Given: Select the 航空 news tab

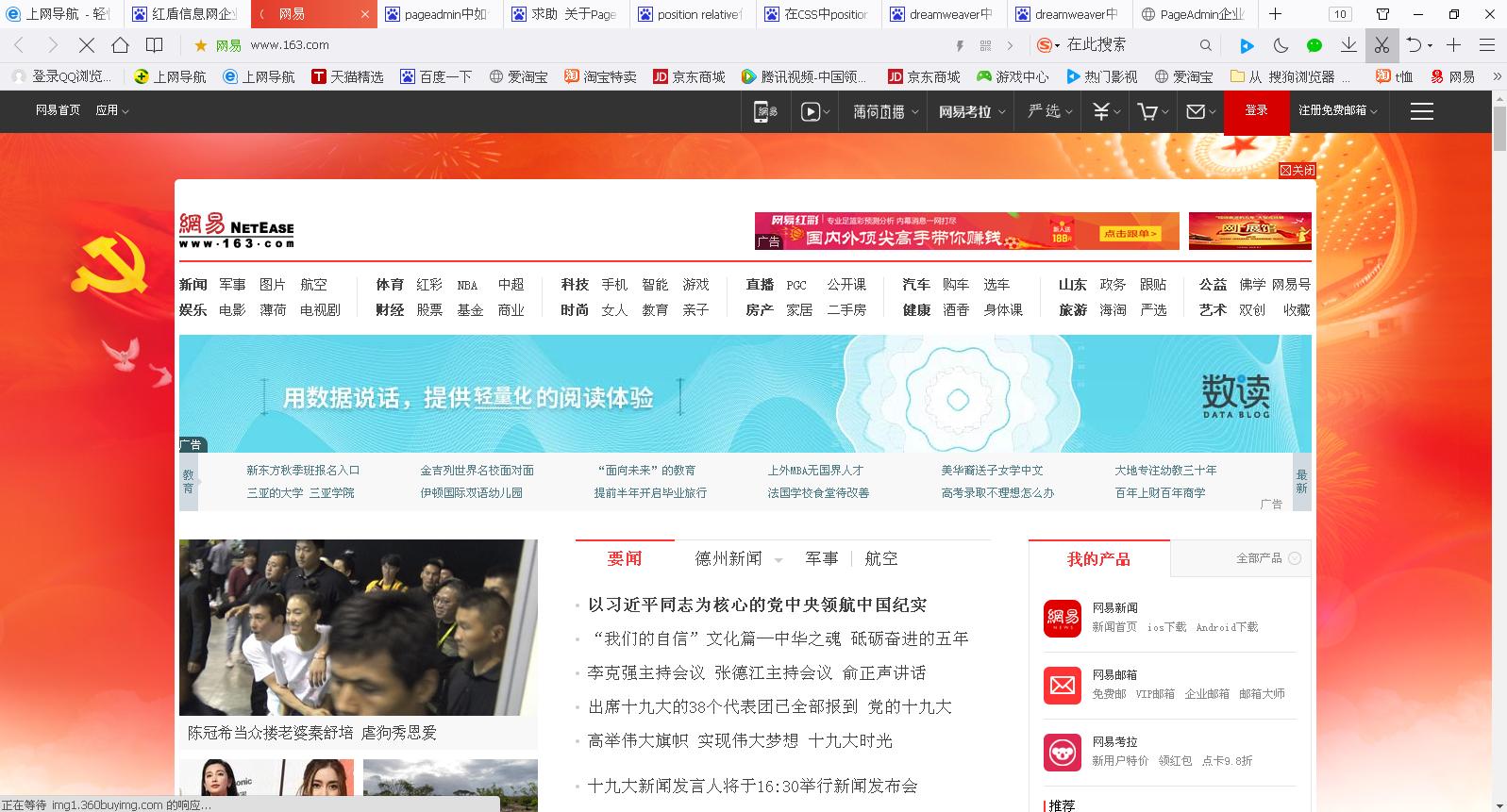Looking at the screenshot, I should tap(881, 558).
